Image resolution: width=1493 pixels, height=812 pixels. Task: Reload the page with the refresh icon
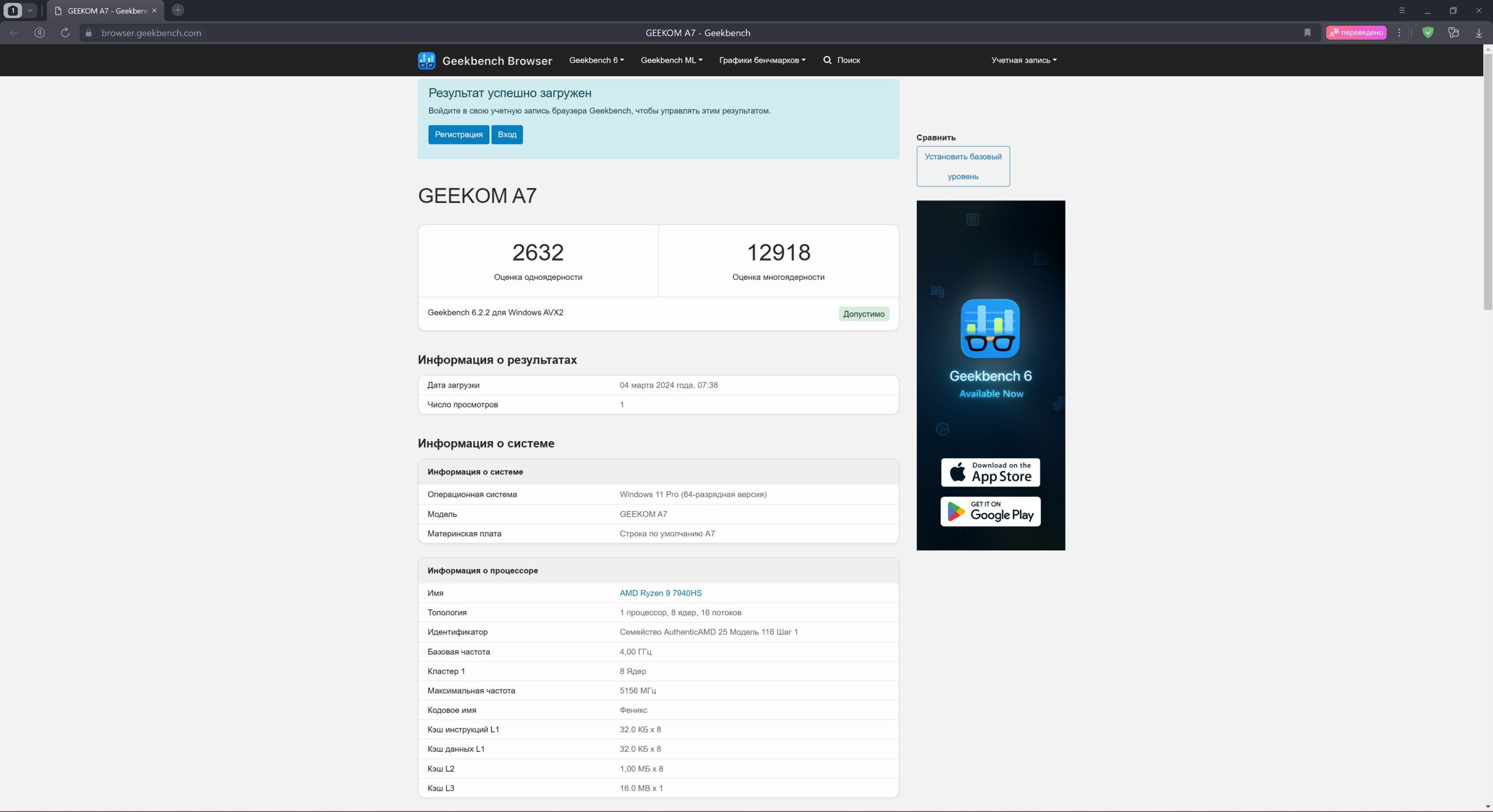[x=65, y=33]
